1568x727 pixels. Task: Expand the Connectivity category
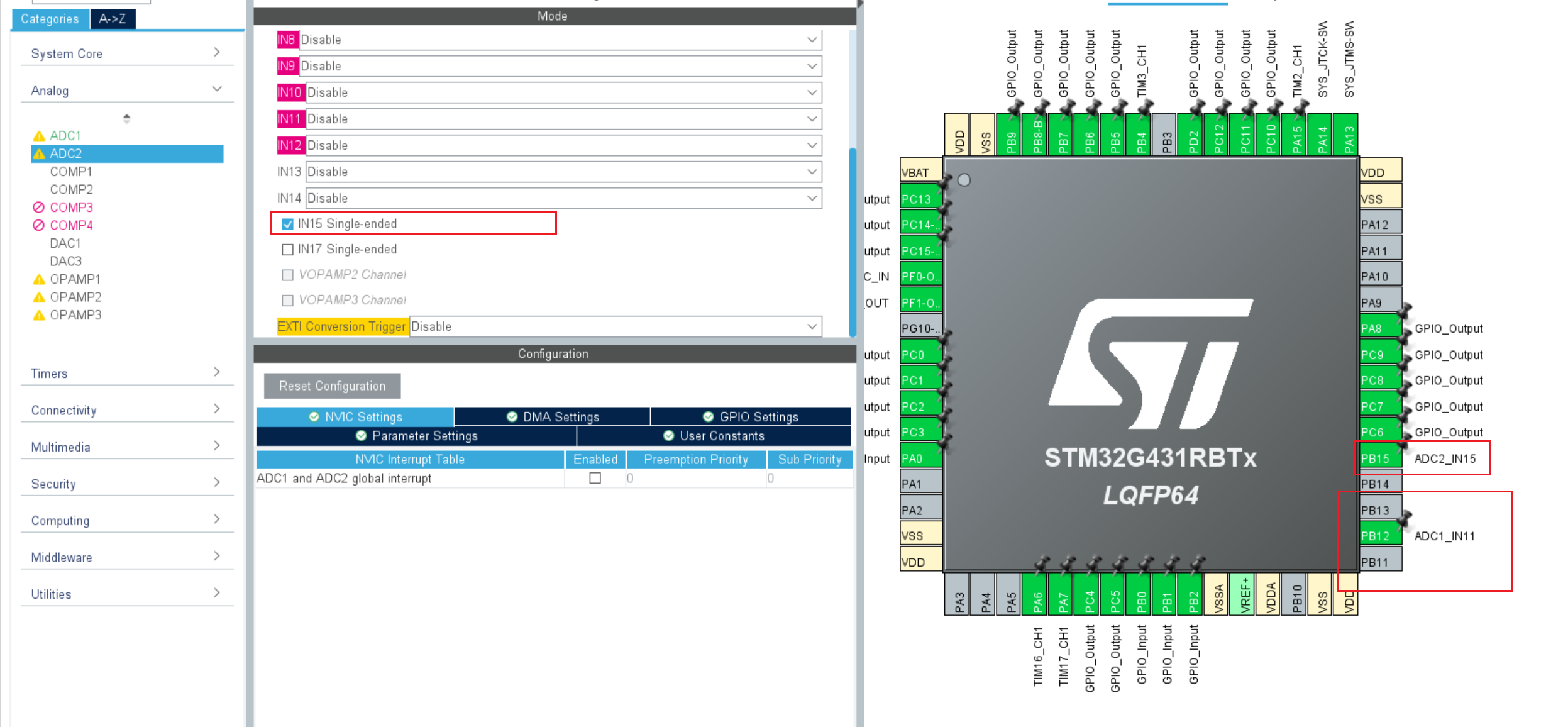click(126, 410)
